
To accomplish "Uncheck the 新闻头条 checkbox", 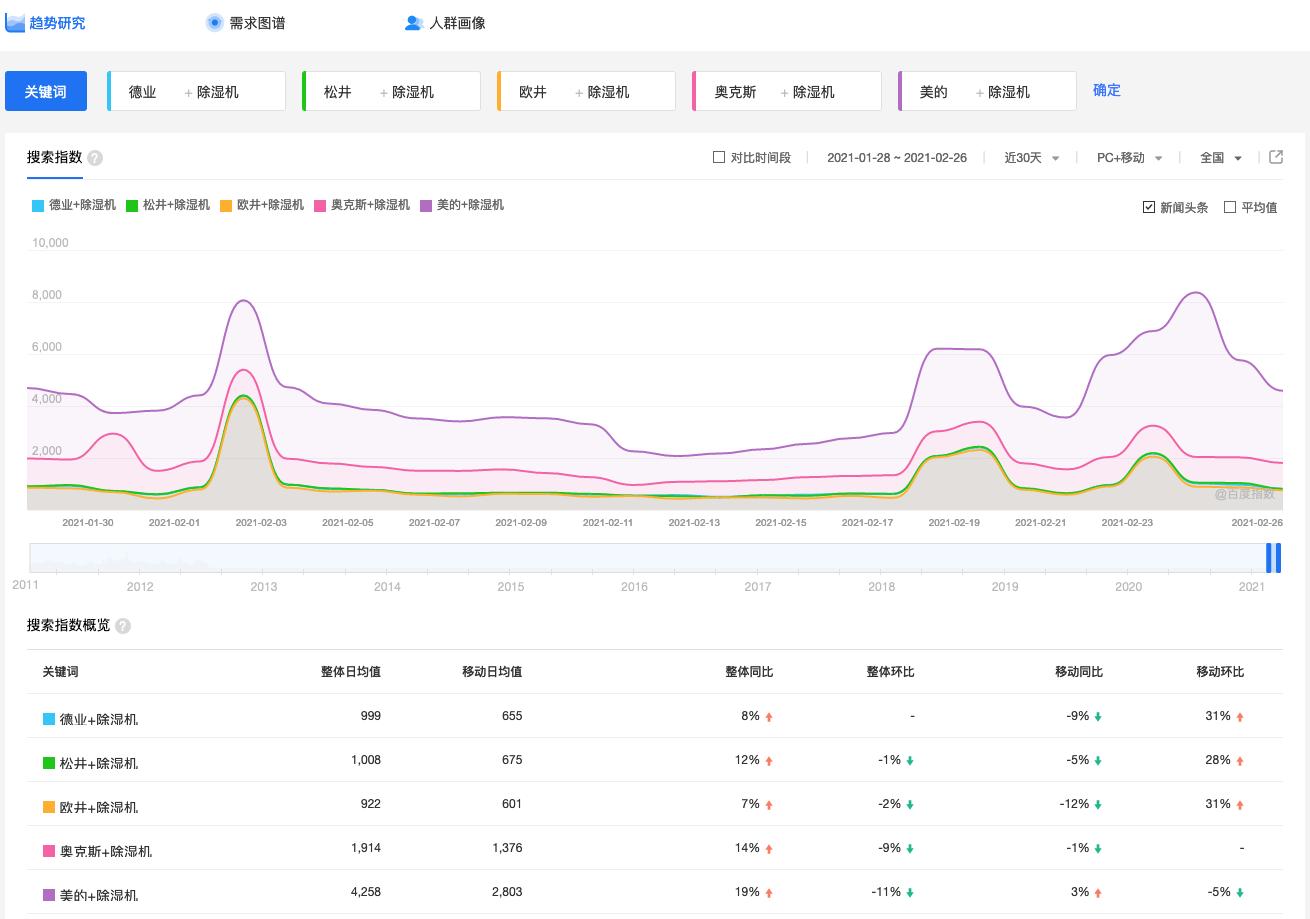I will (1149, 207).
